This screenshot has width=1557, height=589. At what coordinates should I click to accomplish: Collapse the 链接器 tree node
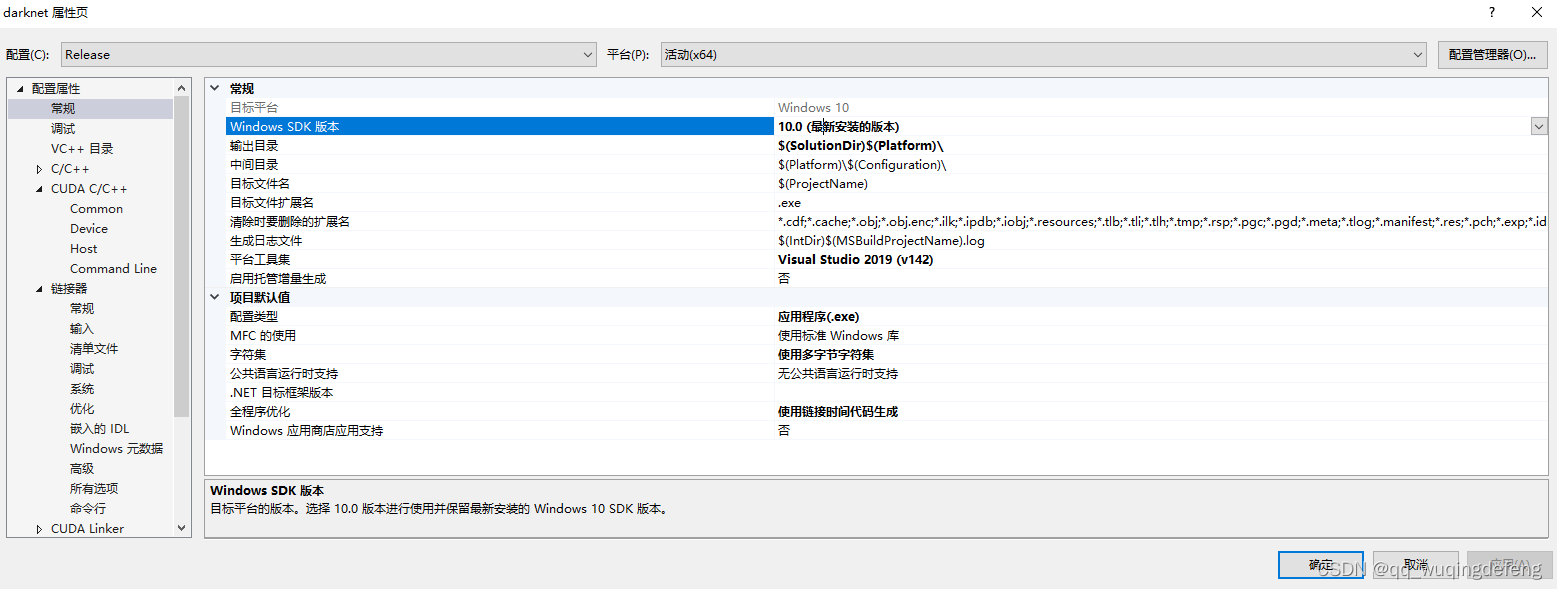38,288
